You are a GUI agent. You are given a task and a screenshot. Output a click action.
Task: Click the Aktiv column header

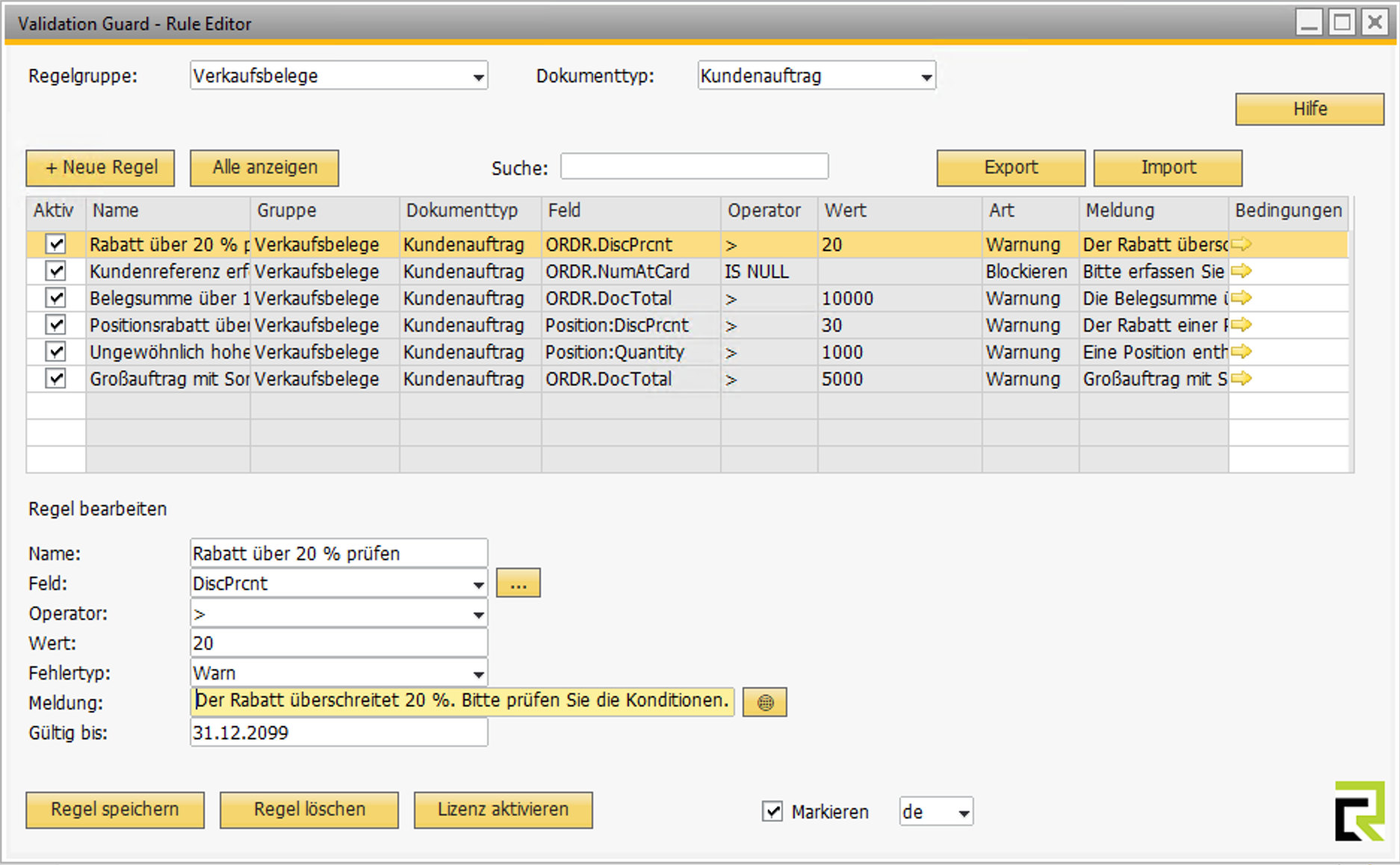(56, 211)
